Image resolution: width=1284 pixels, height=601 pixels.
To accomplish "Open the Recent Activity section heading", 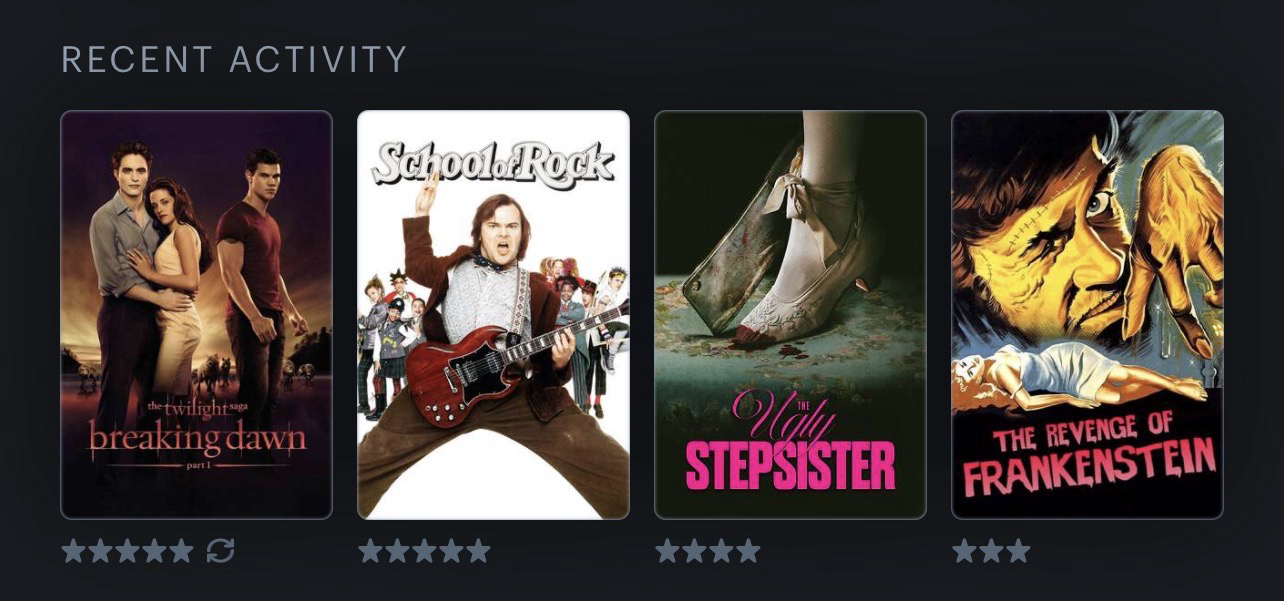I will pos(234,59).
